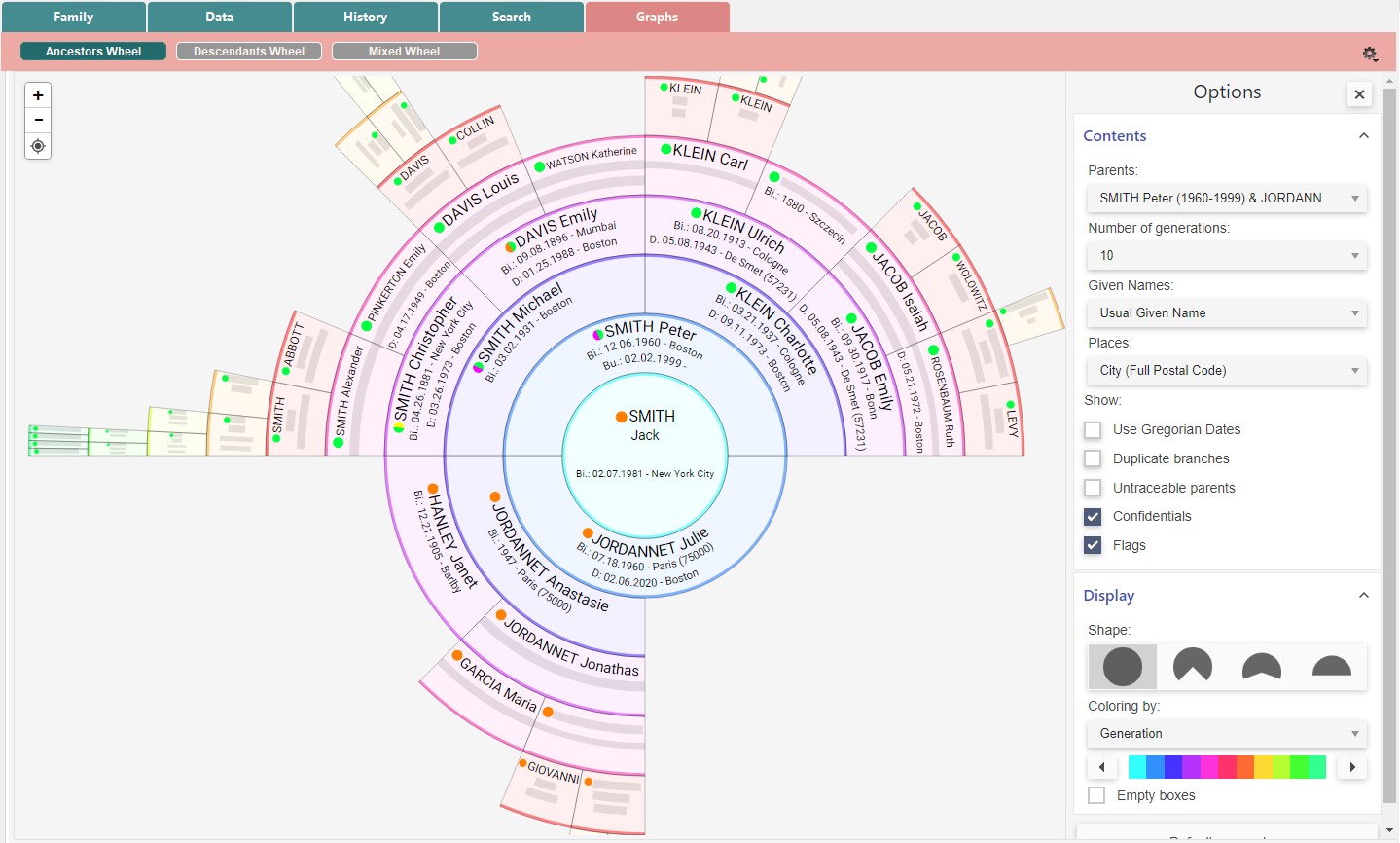Click the orange dot beside GARCIA Maria
Image resolution: width=1400 pixels, height=843 pixels.
point(456,655)
